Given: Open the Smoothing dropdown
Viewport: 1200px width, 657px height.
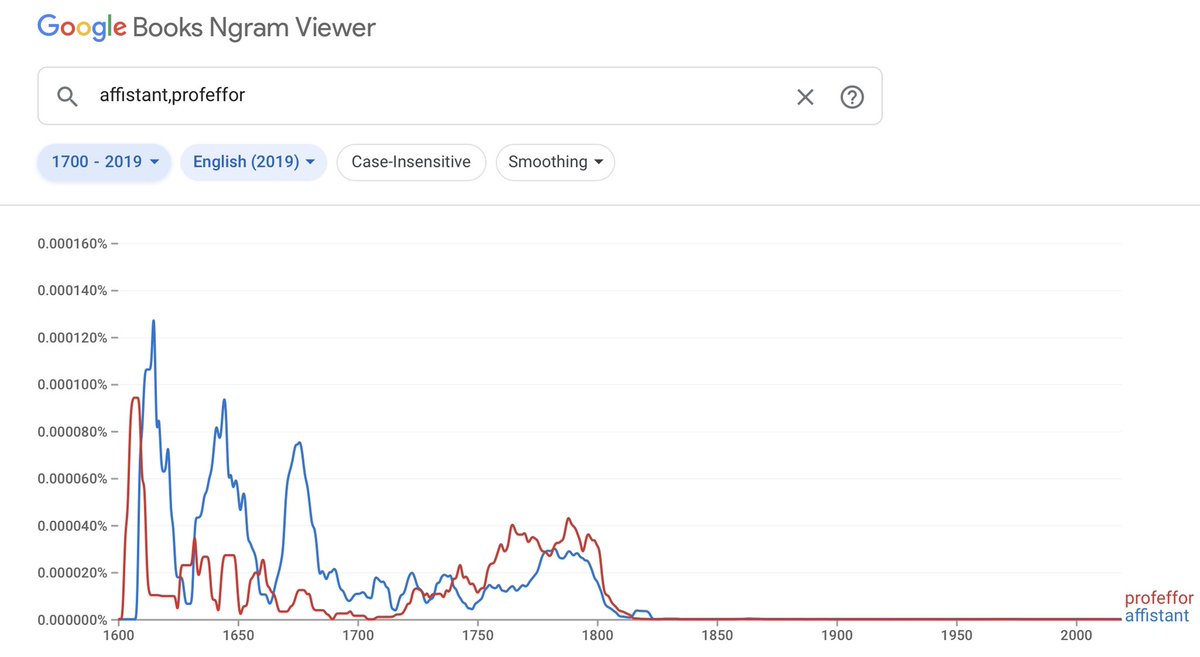Looking at the screenshot, I should pos(555,162).
